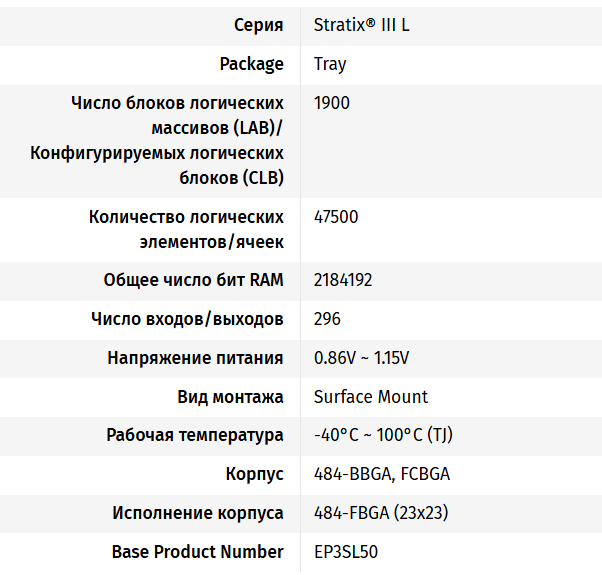
Task: Click the "Серия" row label
Action: click(x=258, y=25)
